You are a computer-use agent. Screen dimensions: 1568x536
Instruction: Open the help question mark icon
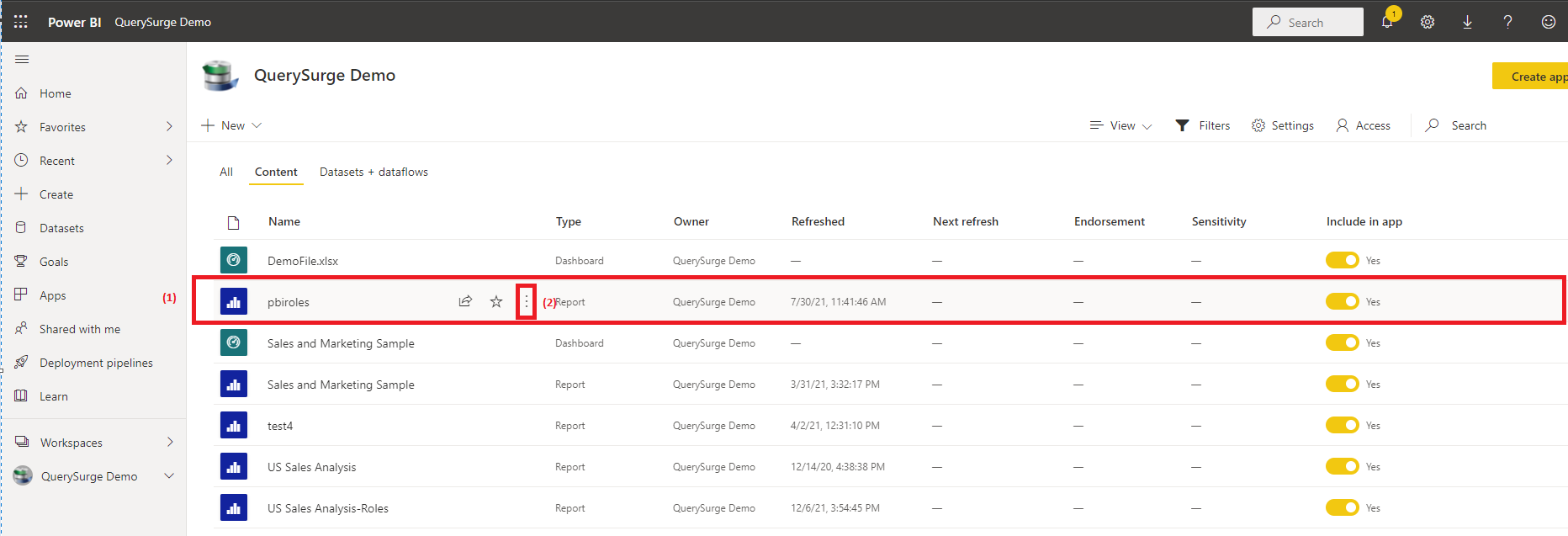1507,22
